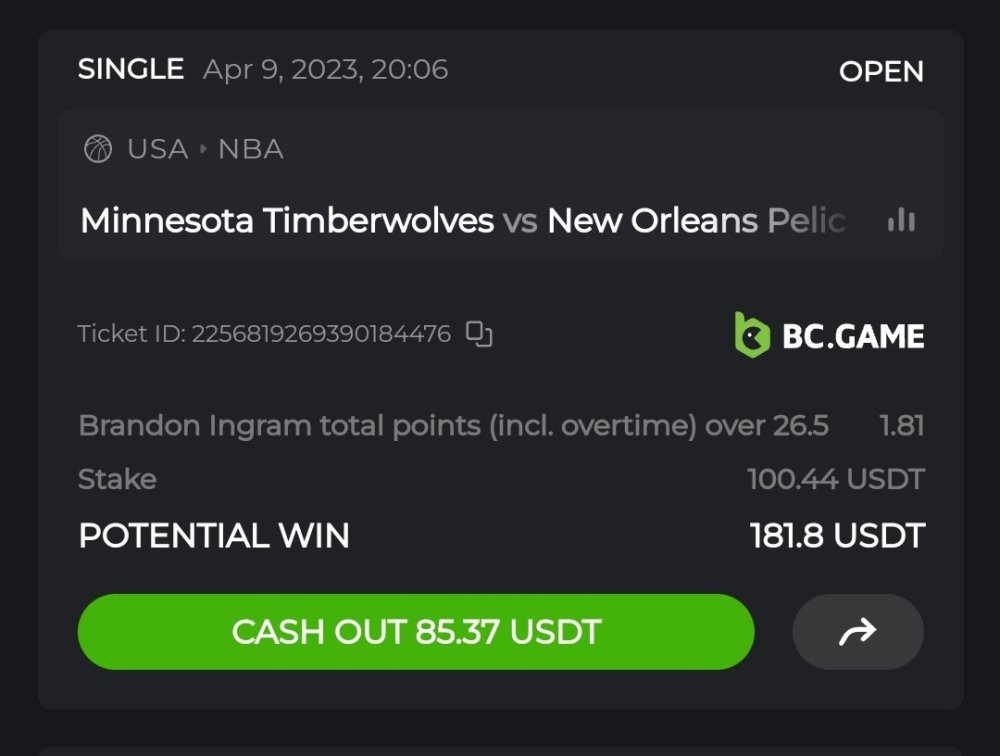Click the OPEN bet status label
1000x756 pixels.
click(x=881, y=72)
